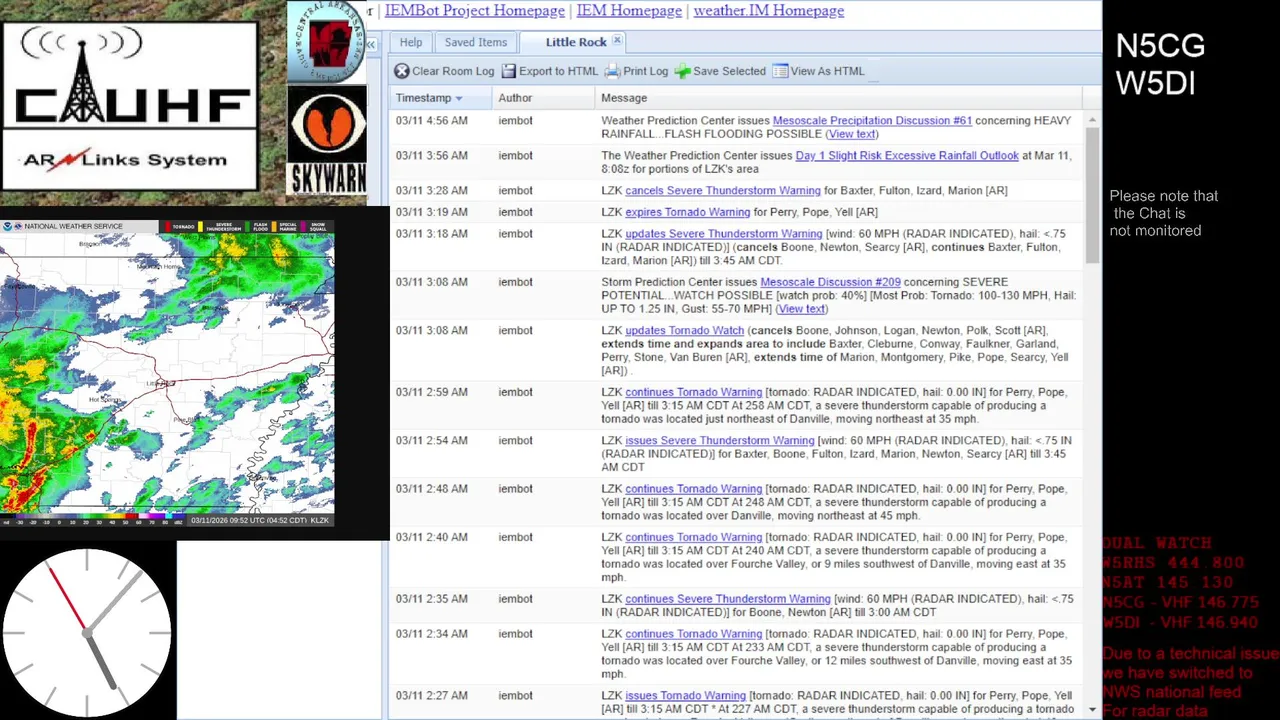Open the weather.IM Homepage link
The height and width of the screenshot is (720, 1280).
pyautogui.click(x=769, y=10)
